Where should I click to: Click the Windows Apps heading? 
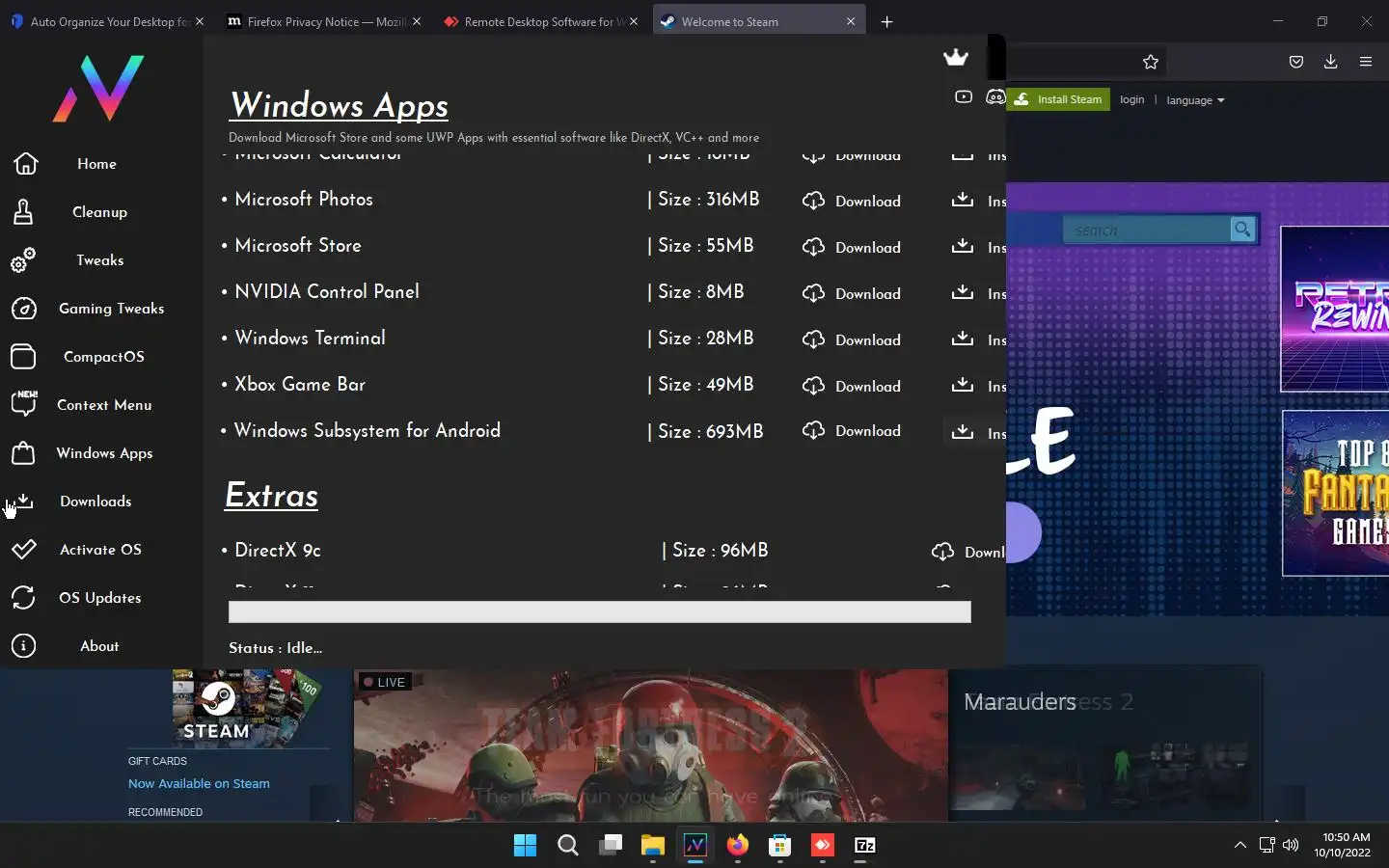click(x=340, y=105)
